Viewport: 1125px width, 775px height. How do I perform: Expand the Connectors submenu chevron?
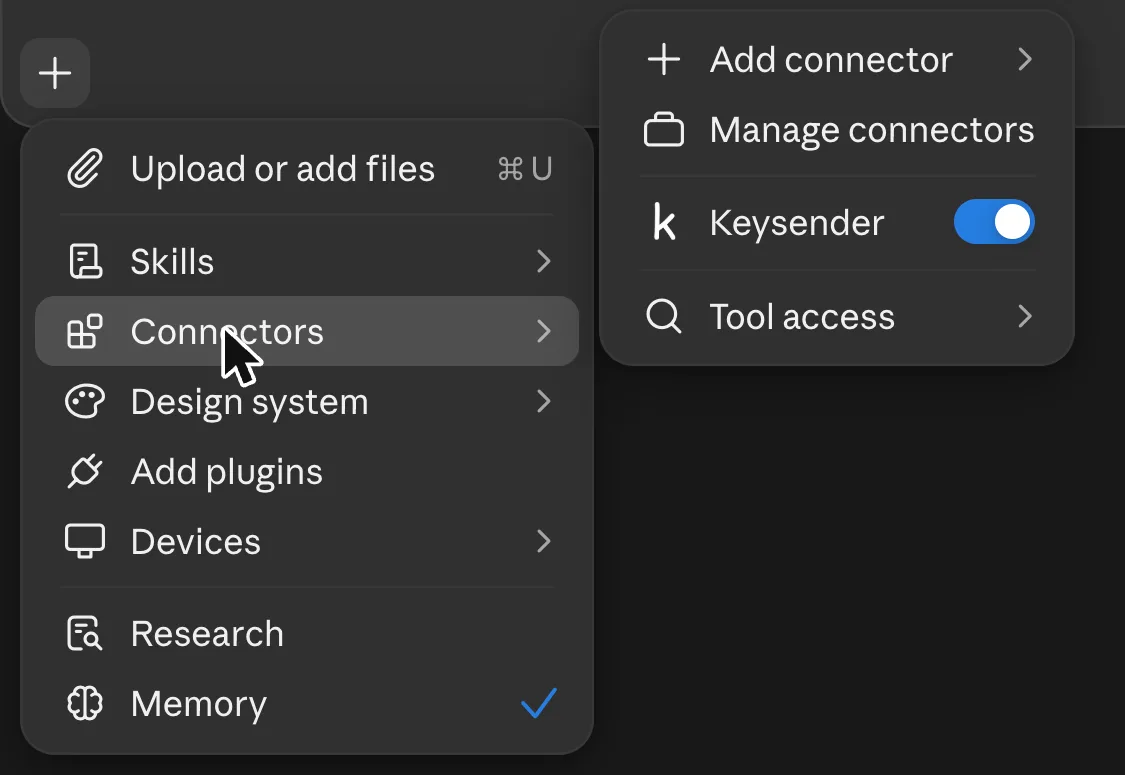(544, 332)
